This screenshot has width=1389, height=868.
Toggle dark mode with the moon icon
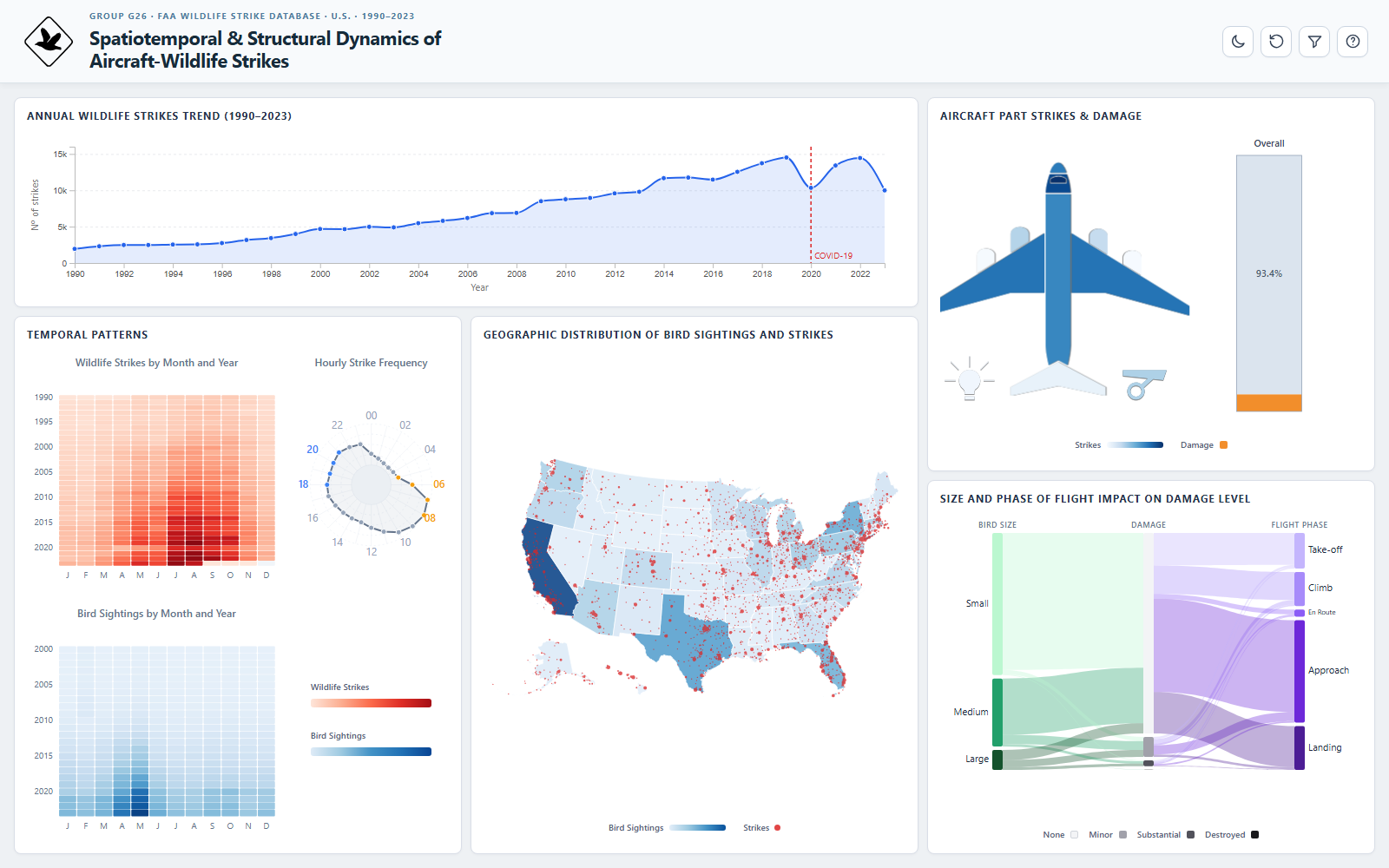click(1238, 42)
